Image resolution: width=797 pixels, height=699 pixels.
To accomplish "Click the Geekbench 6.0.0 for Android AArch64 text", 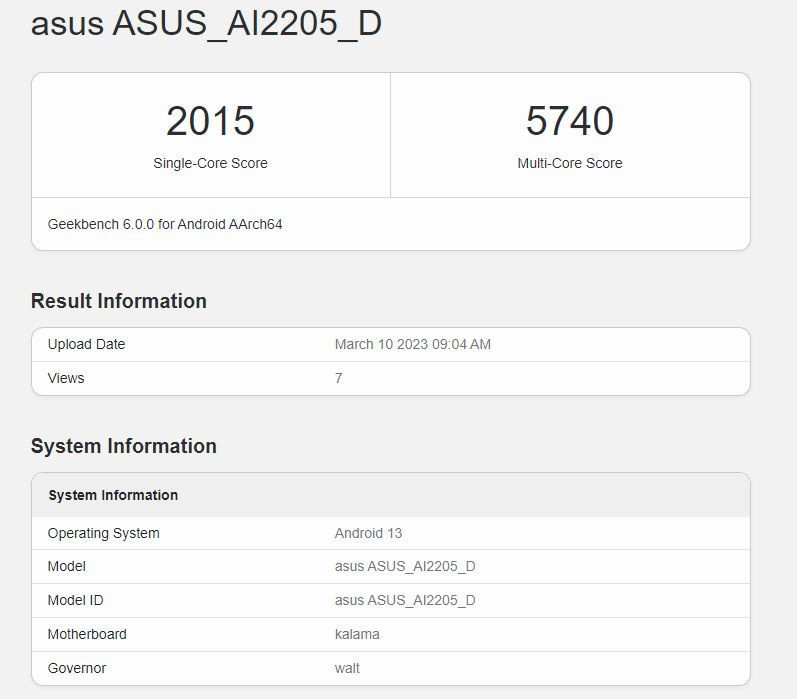I will 165,224.
